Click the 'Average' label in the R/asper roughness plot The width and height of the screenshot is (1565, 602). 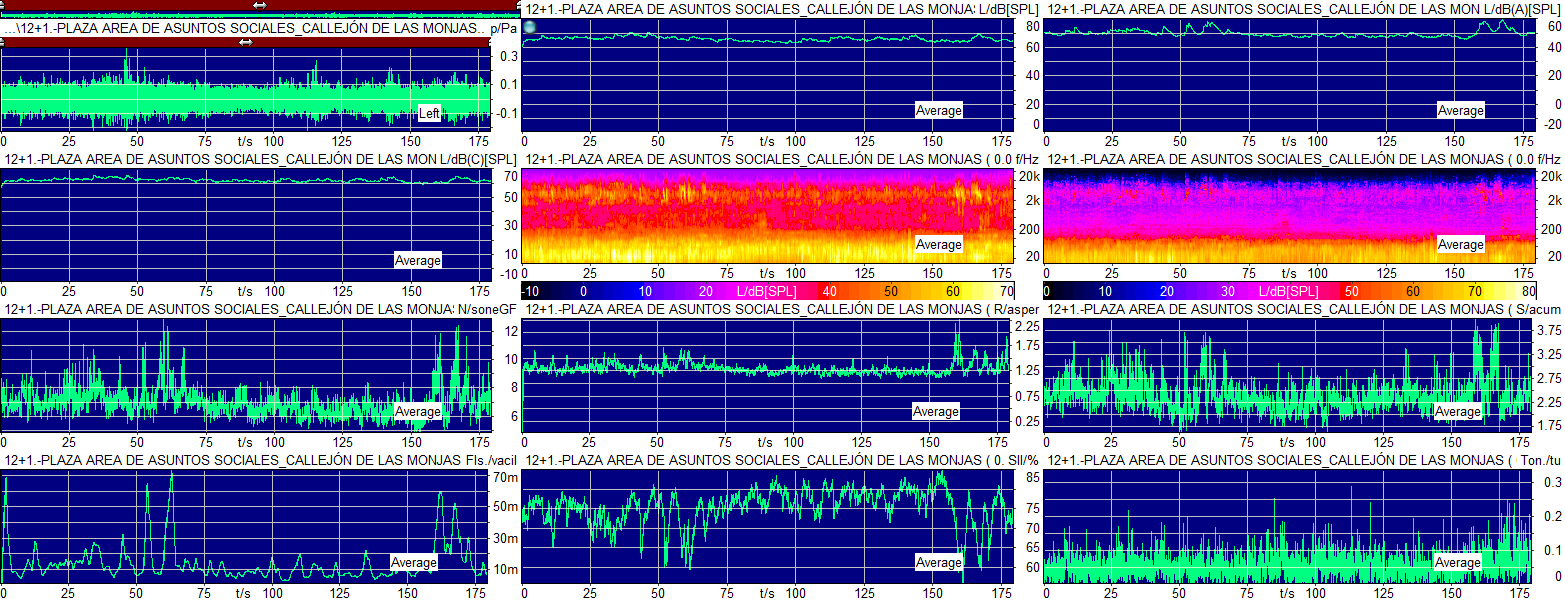point(936,411)
